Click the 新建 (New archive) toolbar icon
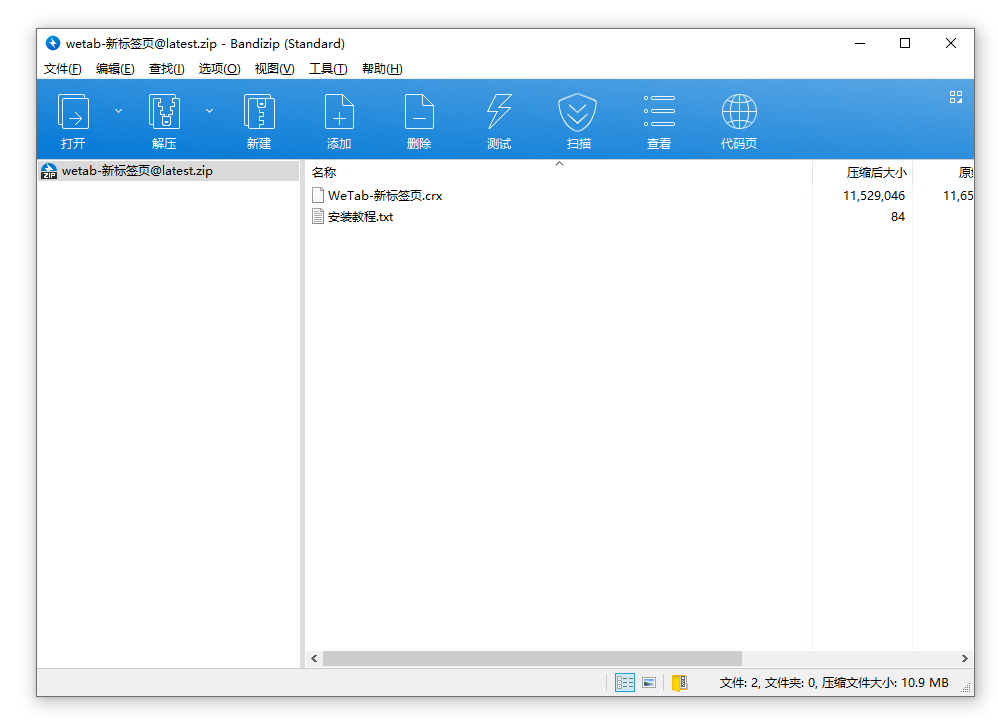Screen dimensions: 998x725 click(259, 112)
